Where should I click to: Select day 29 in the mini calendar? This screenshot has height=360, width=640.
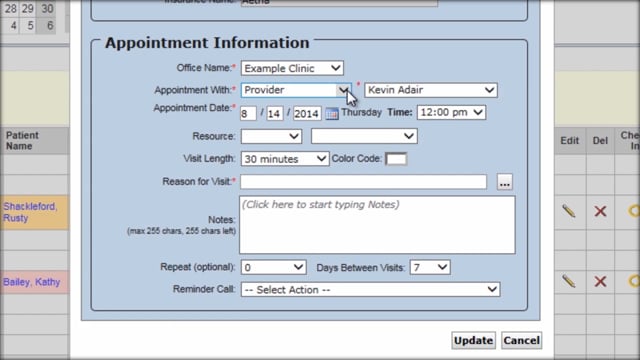[x=28, y=8]
